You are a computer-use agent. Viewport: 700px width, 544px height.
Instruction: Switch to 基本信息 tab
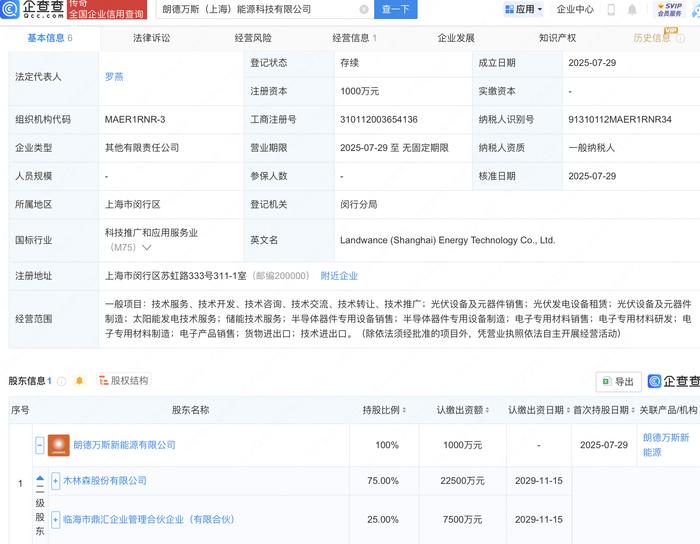click(50, 38)
